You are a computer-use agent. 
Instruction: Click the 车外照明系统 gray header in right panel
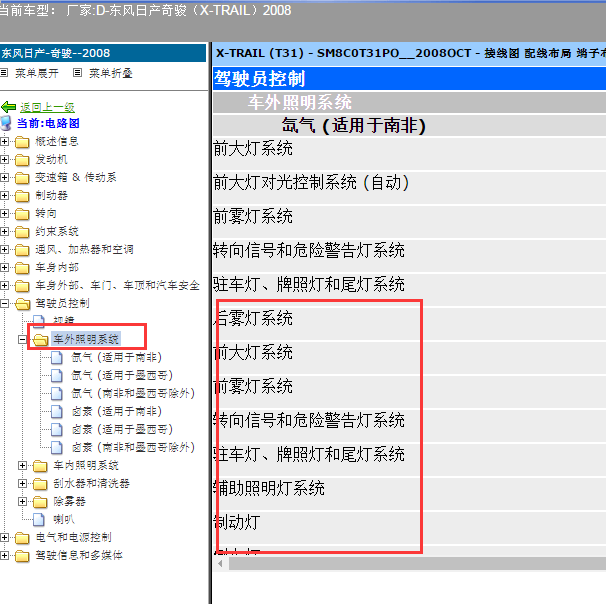409,102
